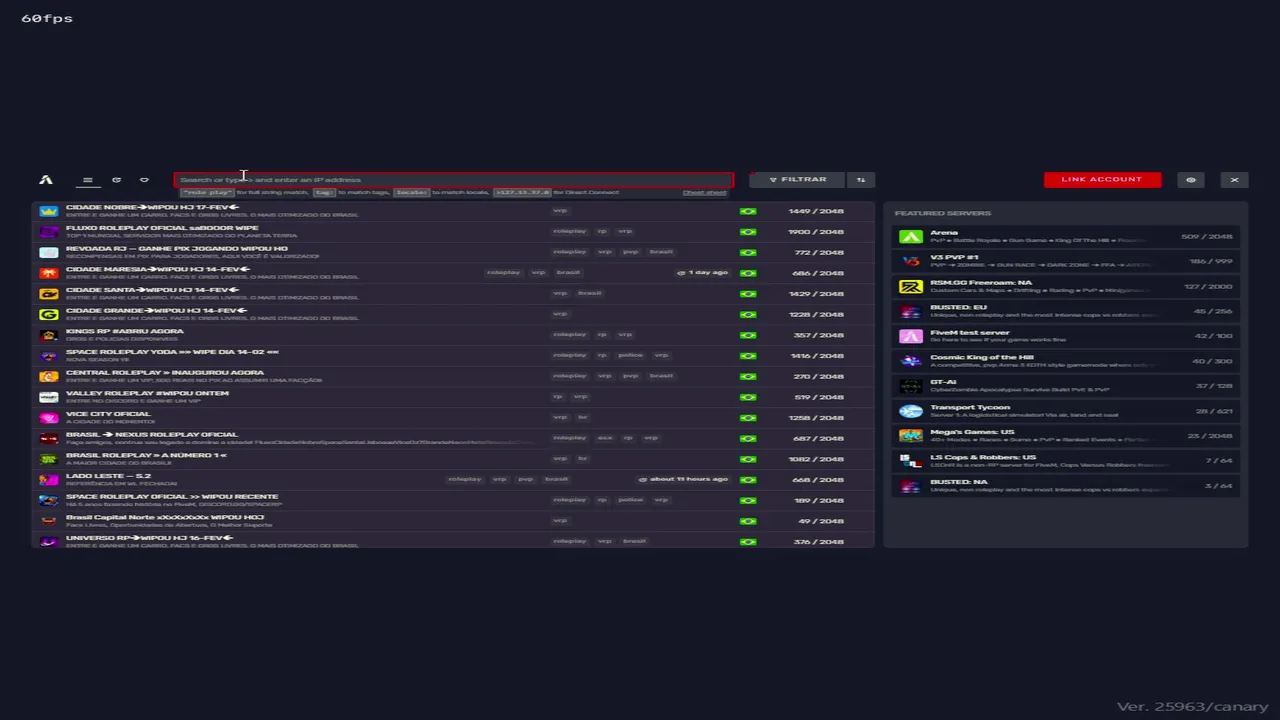Click the player count 49 / 2048
This screenshot has width=1280, height=720.
[820, 521]
